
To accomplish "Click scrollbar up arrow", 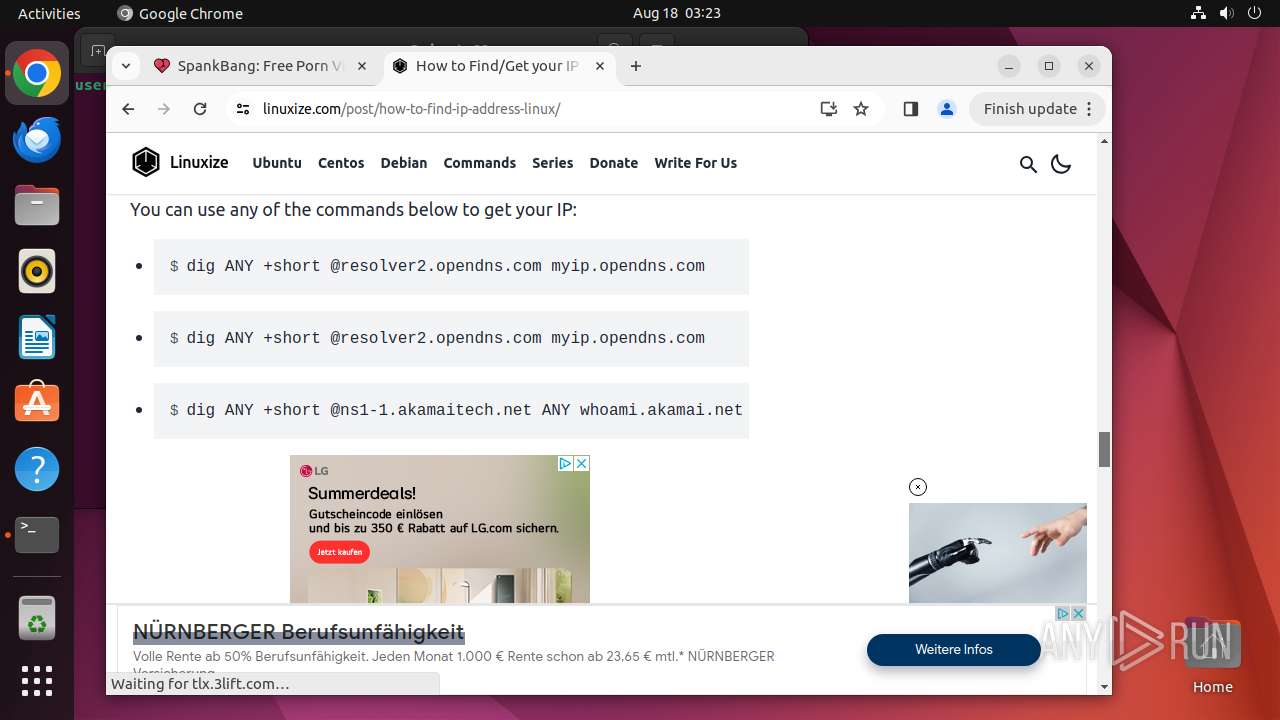I will coord(1104,141).
